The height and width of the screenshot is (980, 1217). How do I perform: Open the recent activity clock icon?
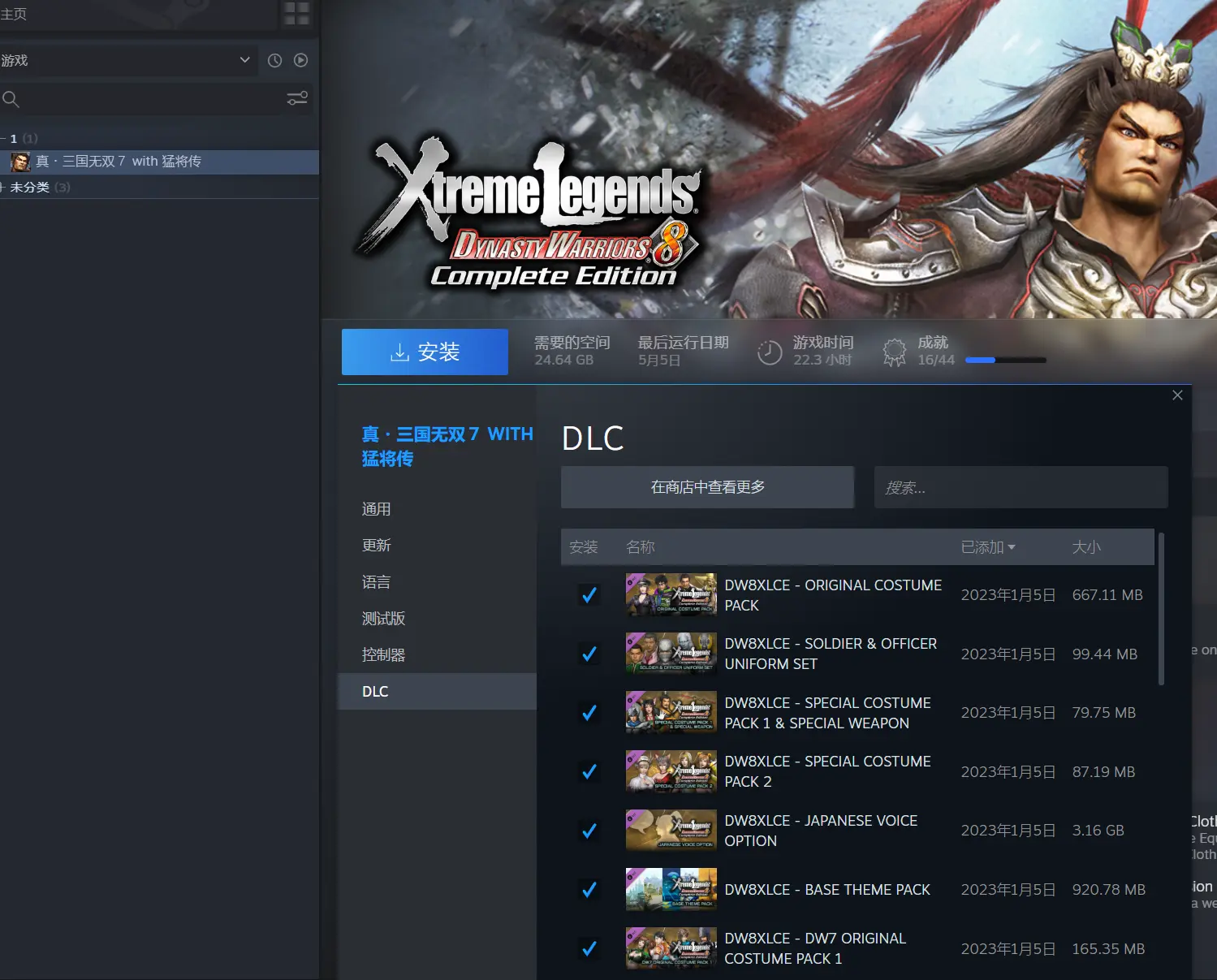pos(274,60)
